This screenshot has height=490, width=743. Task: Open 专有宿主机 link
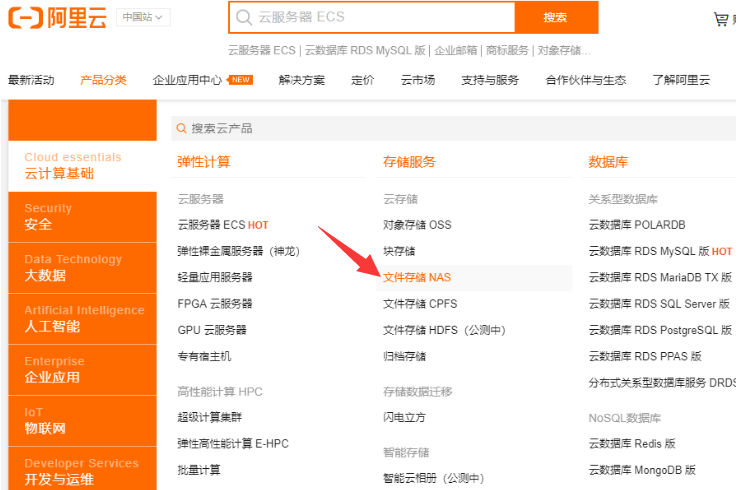coord(204,356)
